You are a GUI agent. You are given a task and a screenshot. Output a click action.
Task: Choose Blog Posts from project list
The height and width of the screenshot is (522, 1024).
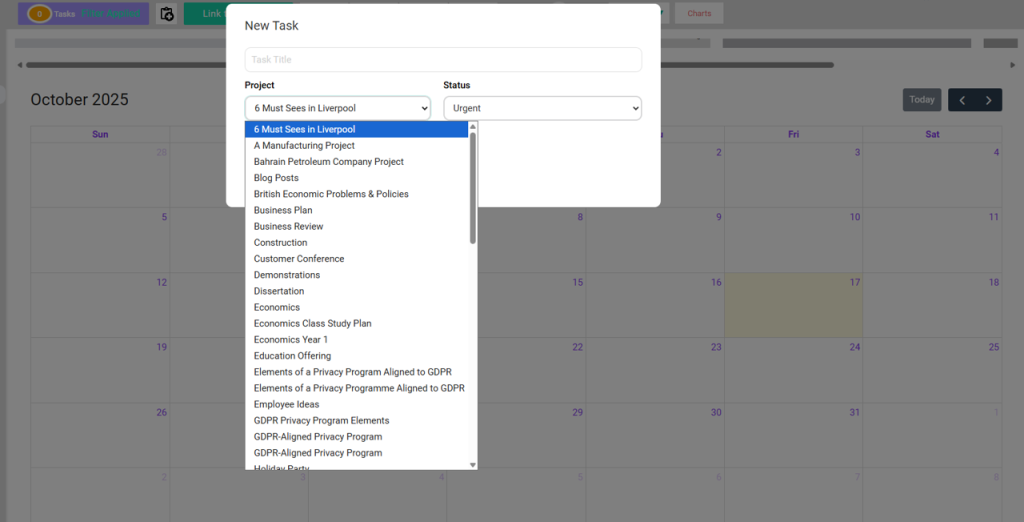(276, 178)
